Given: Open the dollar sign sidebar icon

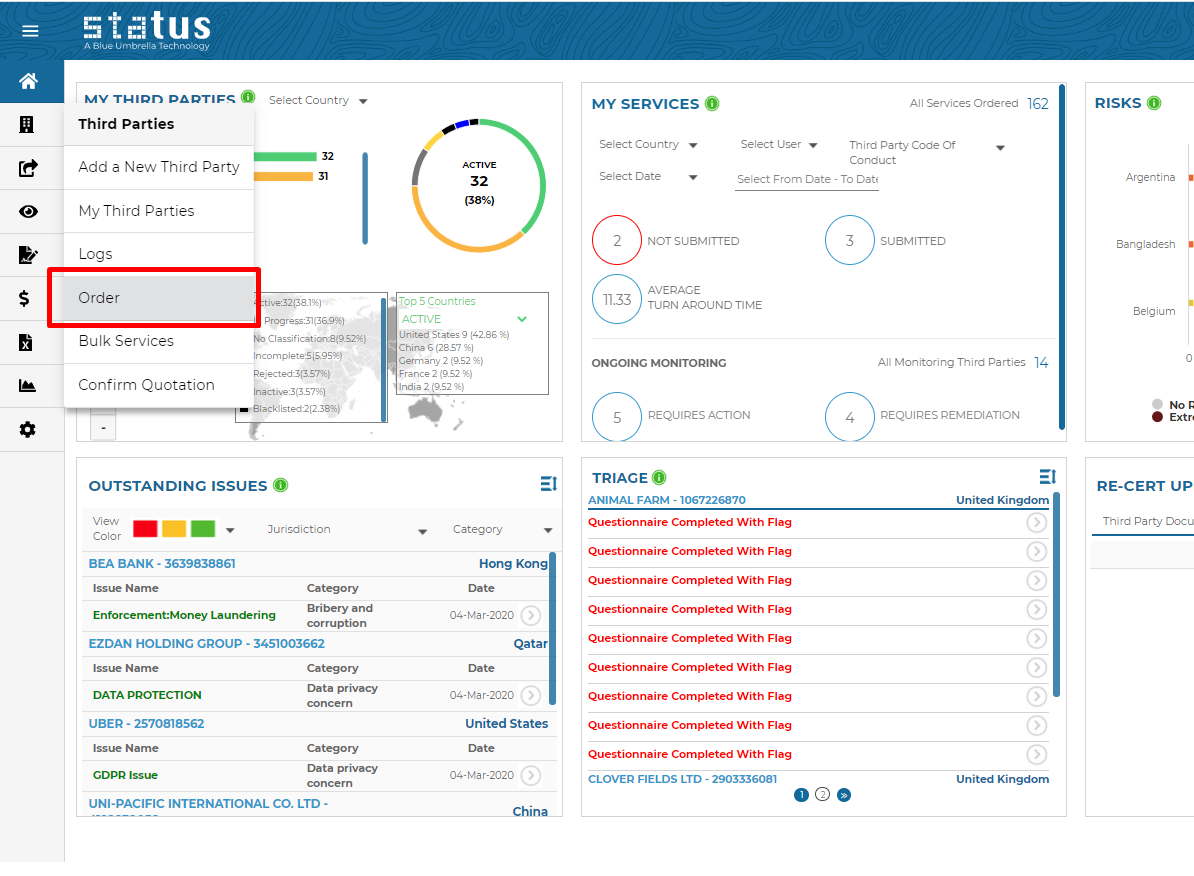Looking at the screenshot, I should click(x=25, y=298).
